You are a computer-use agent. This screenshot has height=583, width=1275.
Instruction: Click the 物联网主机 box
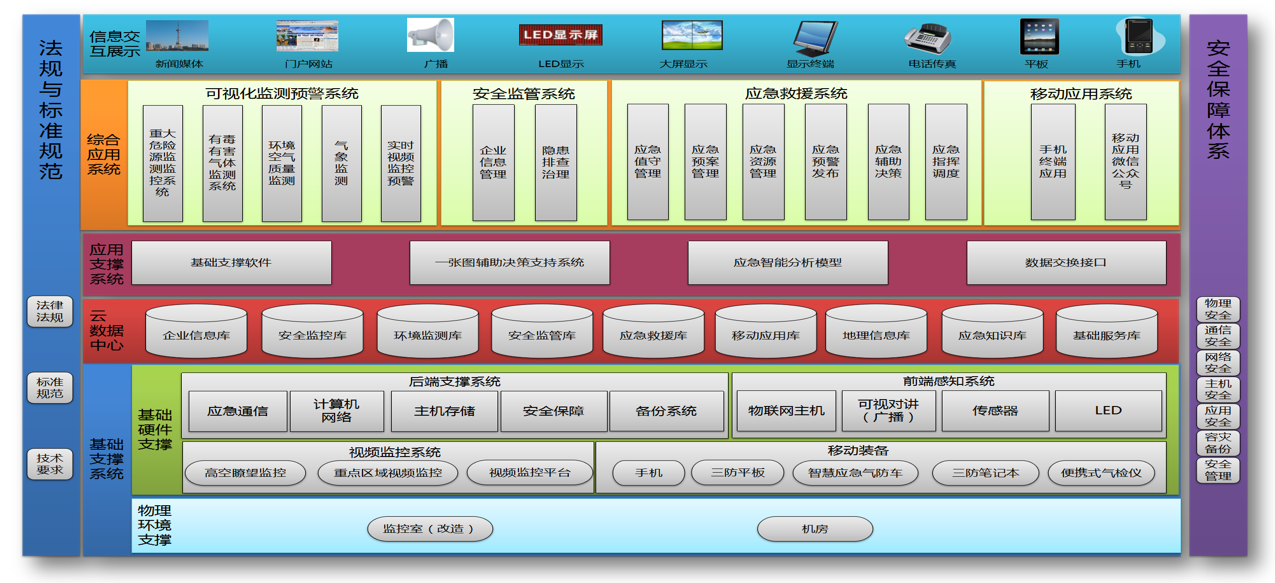[786, 411]
